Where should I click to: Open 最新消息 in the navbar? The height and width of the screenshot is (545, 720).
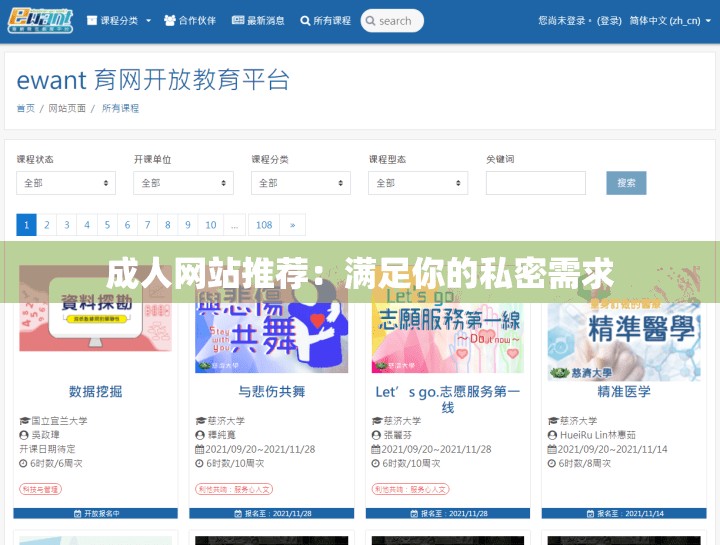click(258, 21)
